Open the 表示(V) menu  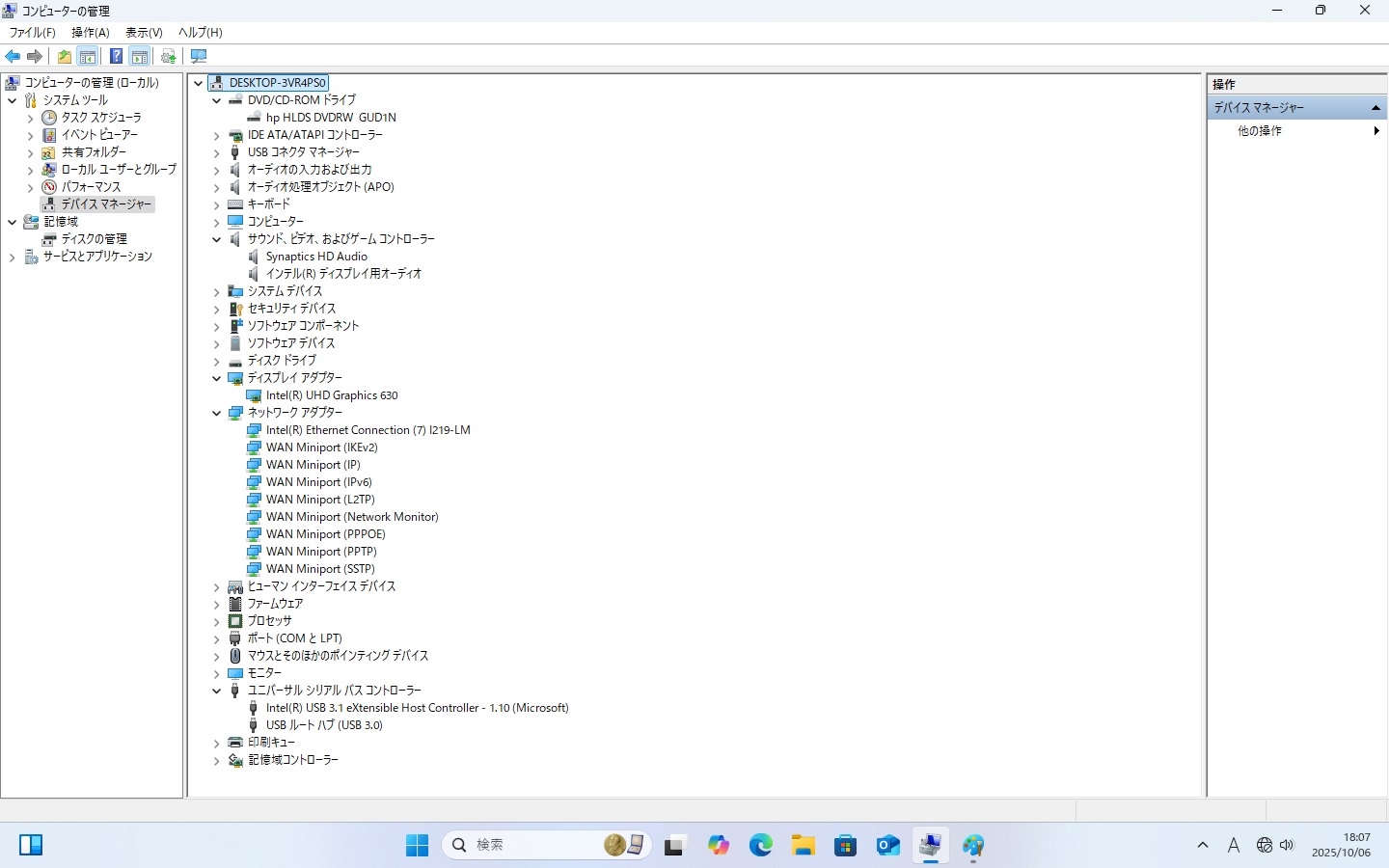144,32
